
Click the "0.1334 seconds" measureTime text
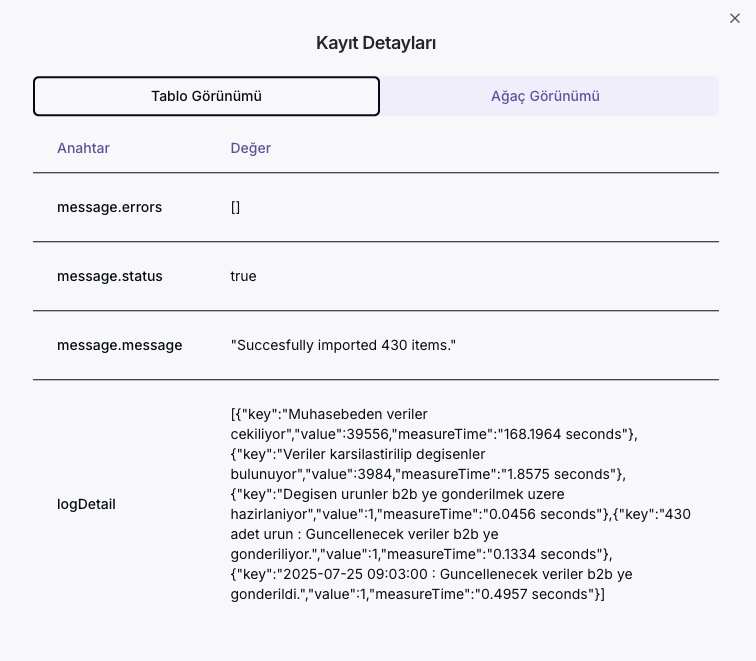(x=547, y=554)
